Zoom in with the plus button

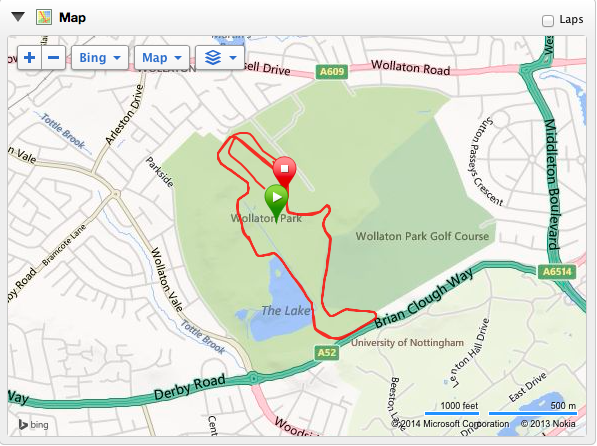point(29,58)
